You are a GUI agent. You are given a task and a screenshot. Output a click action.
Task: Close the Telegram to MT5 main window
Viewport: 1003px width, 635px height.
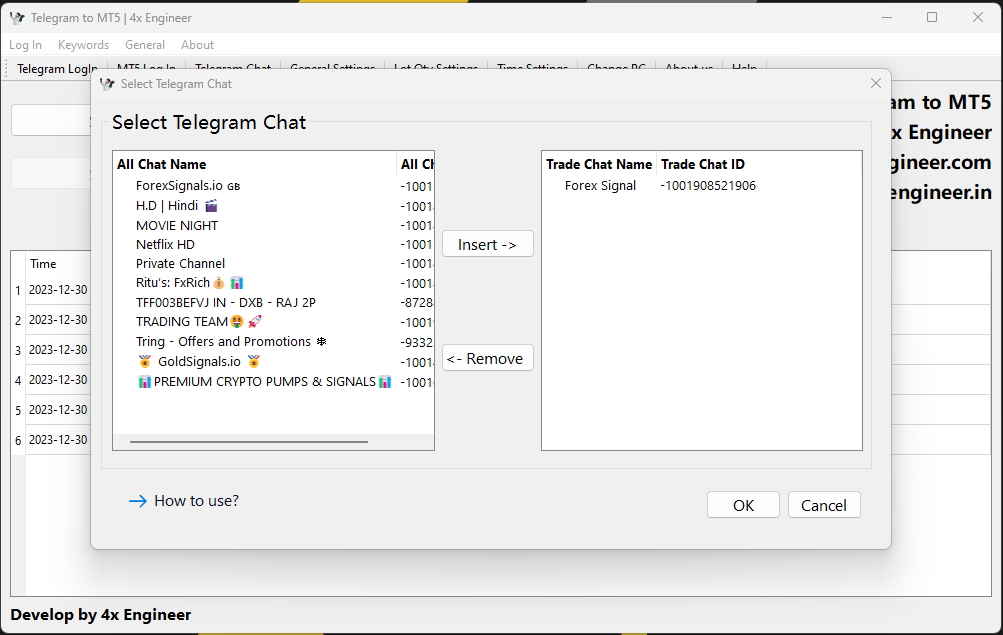pos(977,17)
